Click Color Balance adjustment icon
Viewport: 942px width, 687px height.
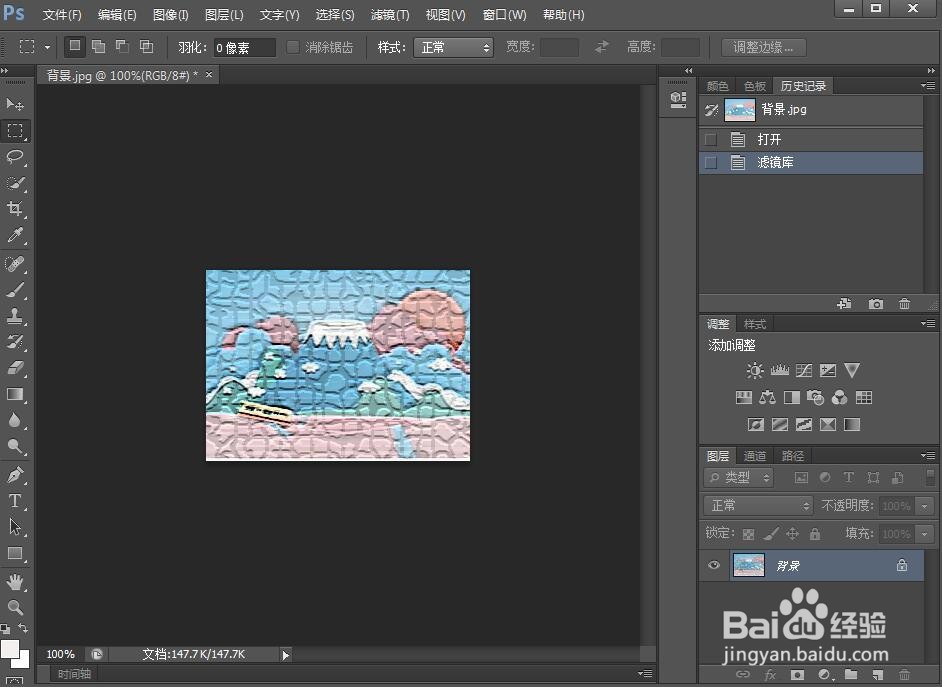click(x=767, y=398)
